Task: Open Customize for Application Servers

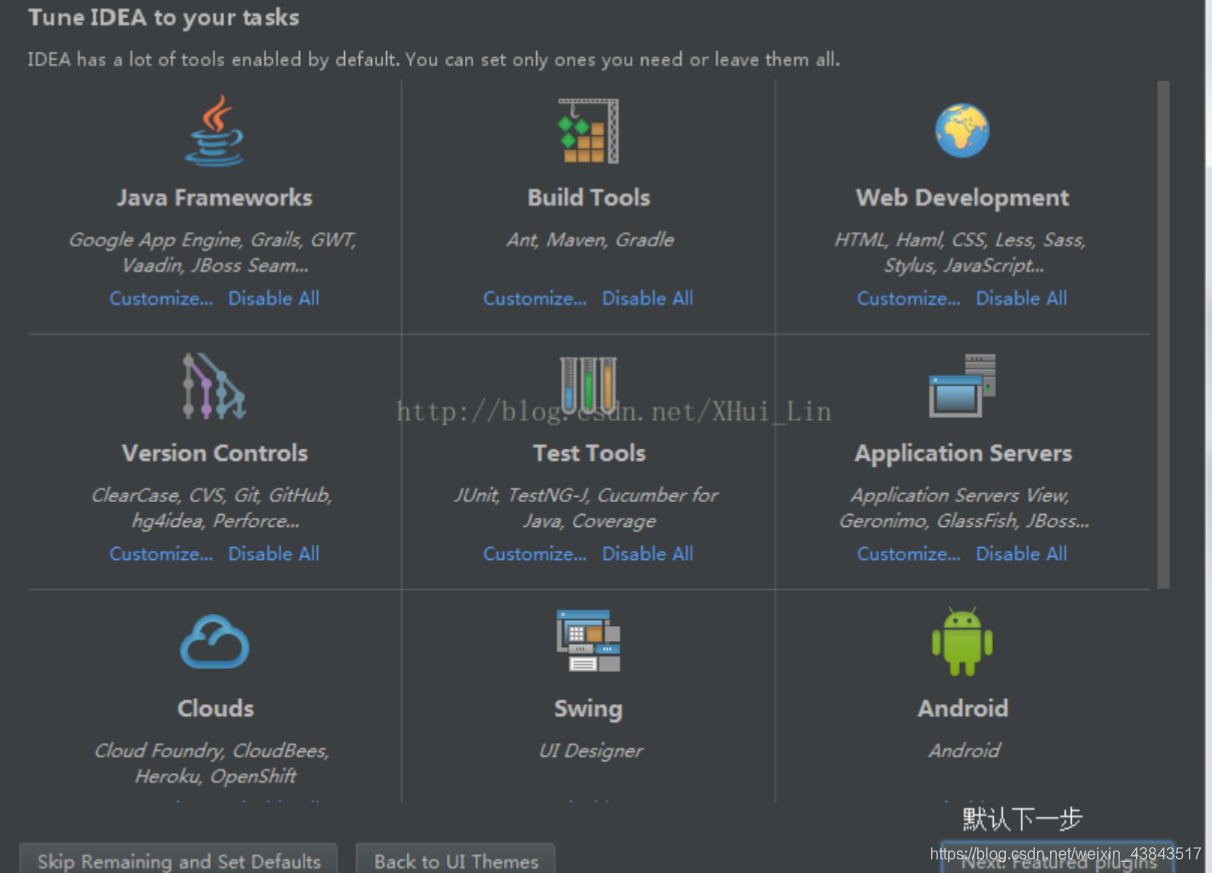Action: (x=909, y=553)
